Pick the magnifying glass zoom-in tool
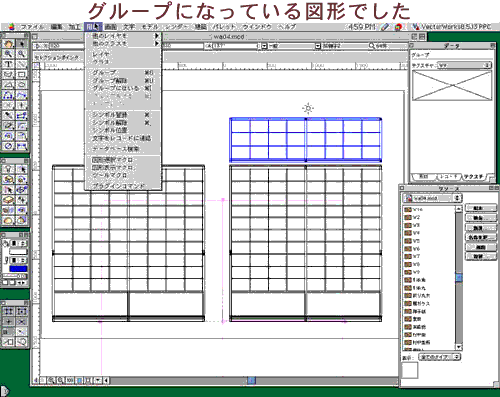 click(8, 54)
